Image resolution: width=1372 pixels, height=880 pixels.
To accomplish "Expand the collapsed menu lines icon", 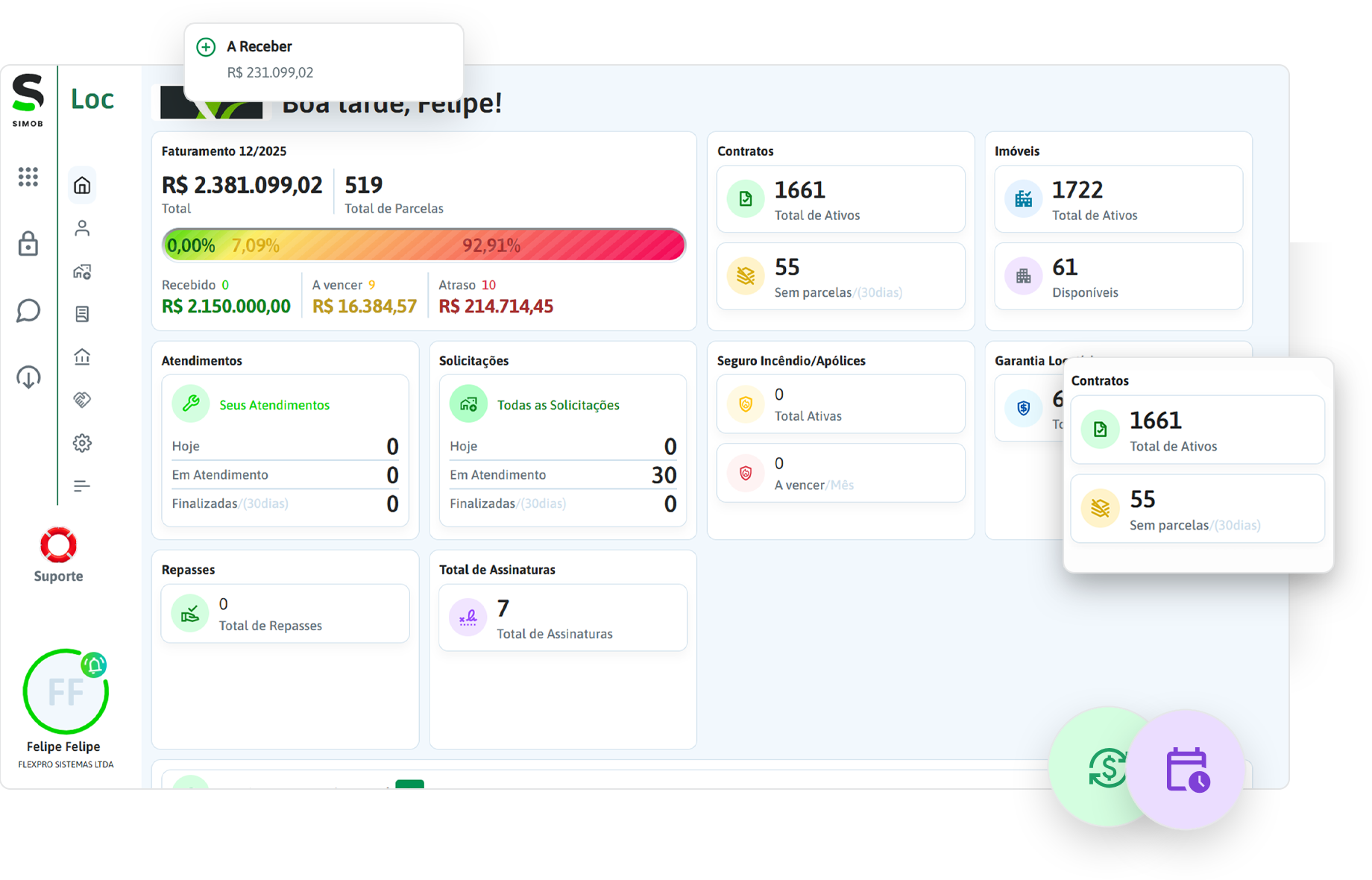I will [82, 486].
